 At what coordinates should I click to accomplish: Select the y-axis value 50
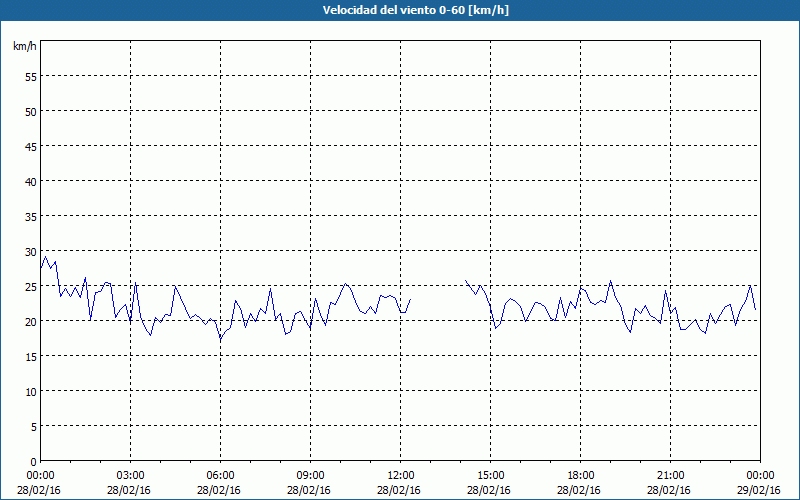click(x=31, y=111)
